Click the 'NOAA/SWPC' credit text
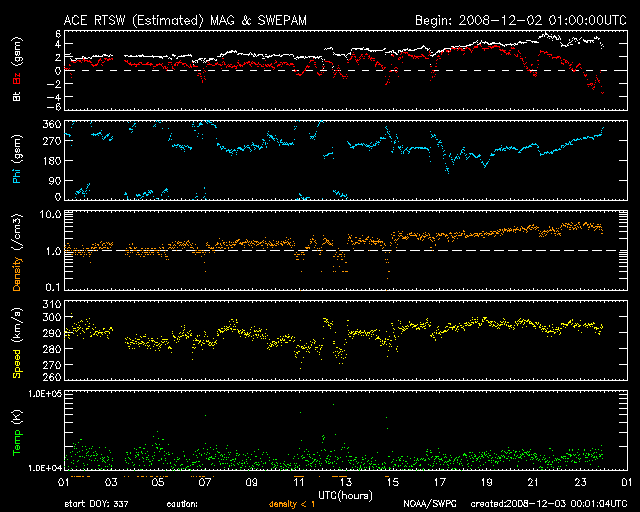 pos(430,504)
